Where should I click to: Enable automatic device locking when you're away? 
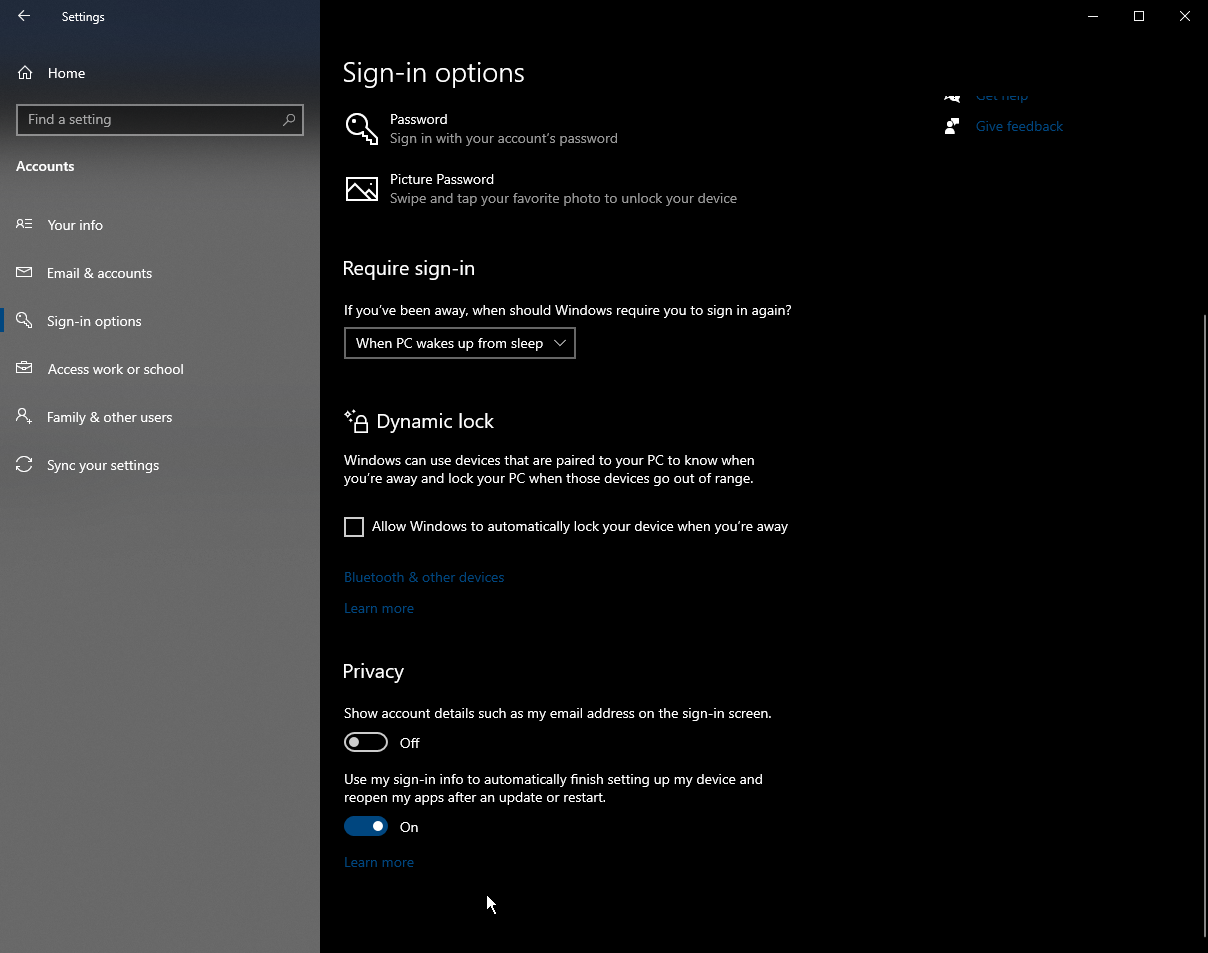pyautogui.click(x=354, y=526)
